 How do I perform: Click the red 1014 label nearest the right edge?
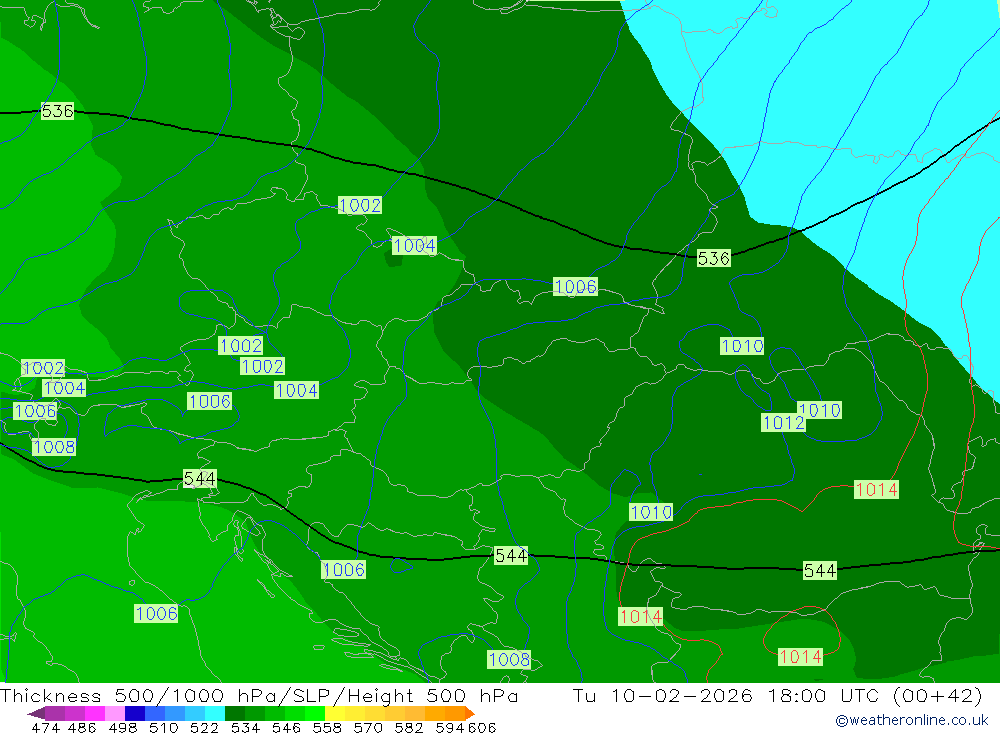[x=876, y=489]
